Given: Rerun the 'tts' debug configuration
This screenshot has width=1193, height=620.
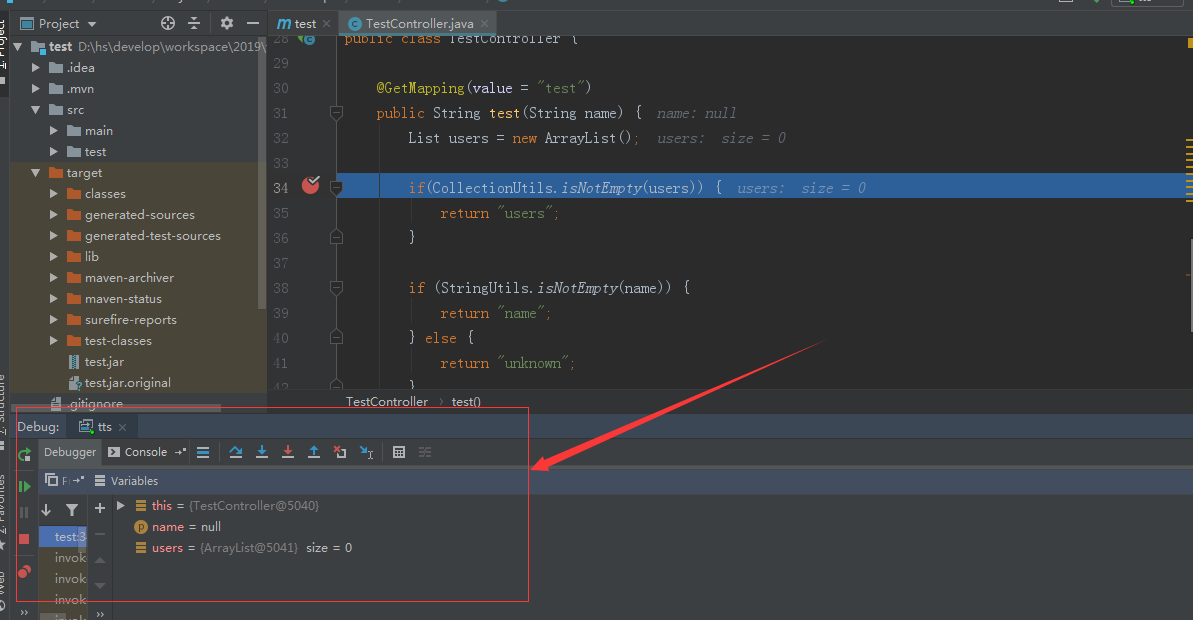Looking at the screenshot, I should tap(23, 453).
